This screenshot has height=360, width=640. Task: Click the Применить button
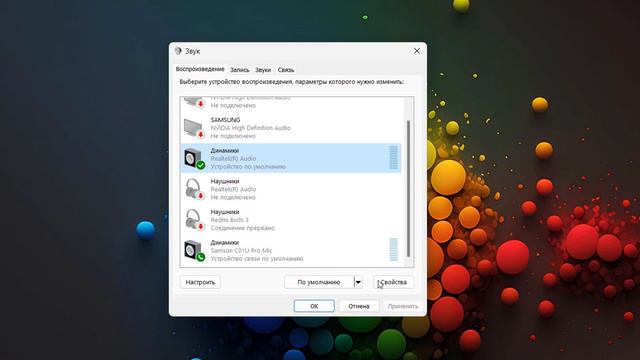click(403, 306)
